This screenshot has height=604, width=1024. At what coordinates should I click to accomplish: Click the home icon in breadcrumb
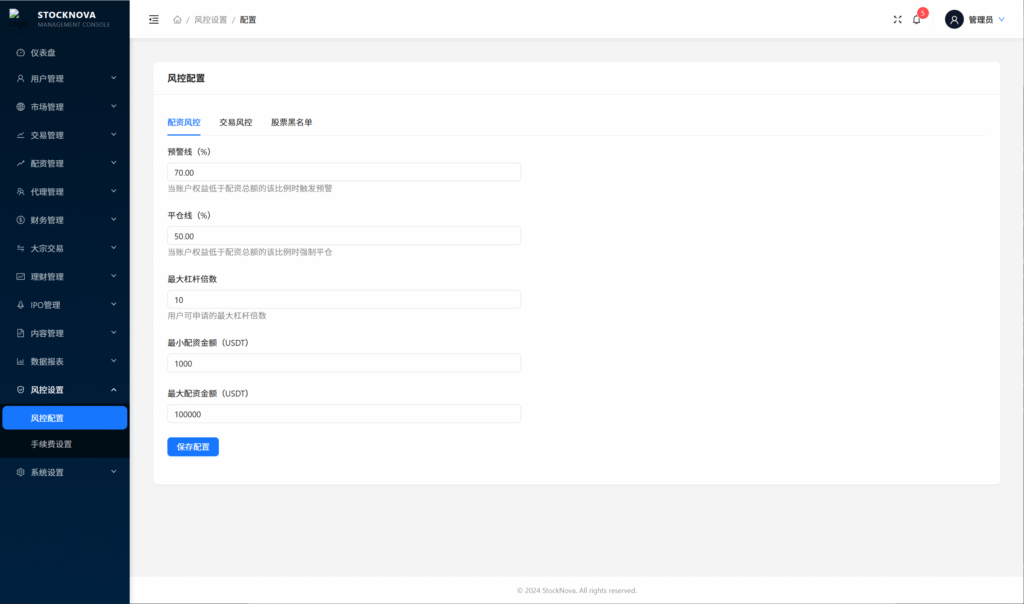coord(177,19)
